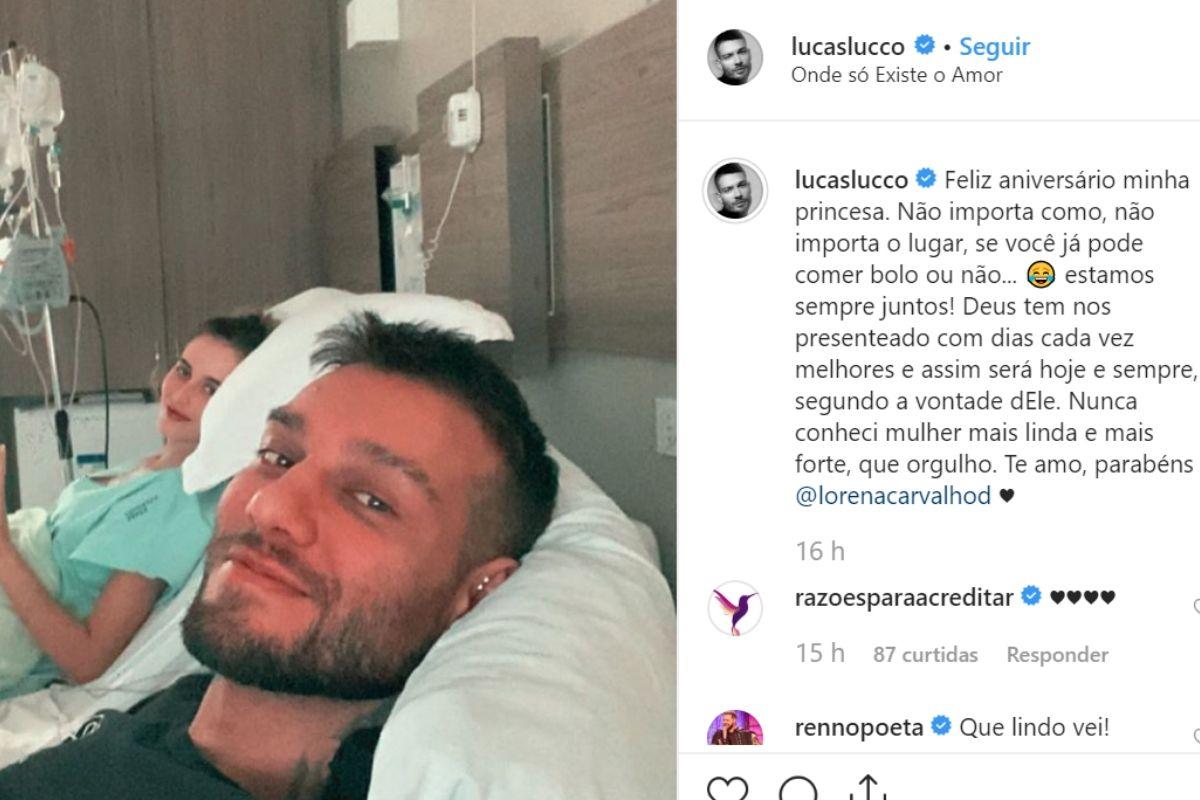This screenshot has height=800, width=1200.
Task: Open location Onde só Existe o Amor
Action: (896, 75)
